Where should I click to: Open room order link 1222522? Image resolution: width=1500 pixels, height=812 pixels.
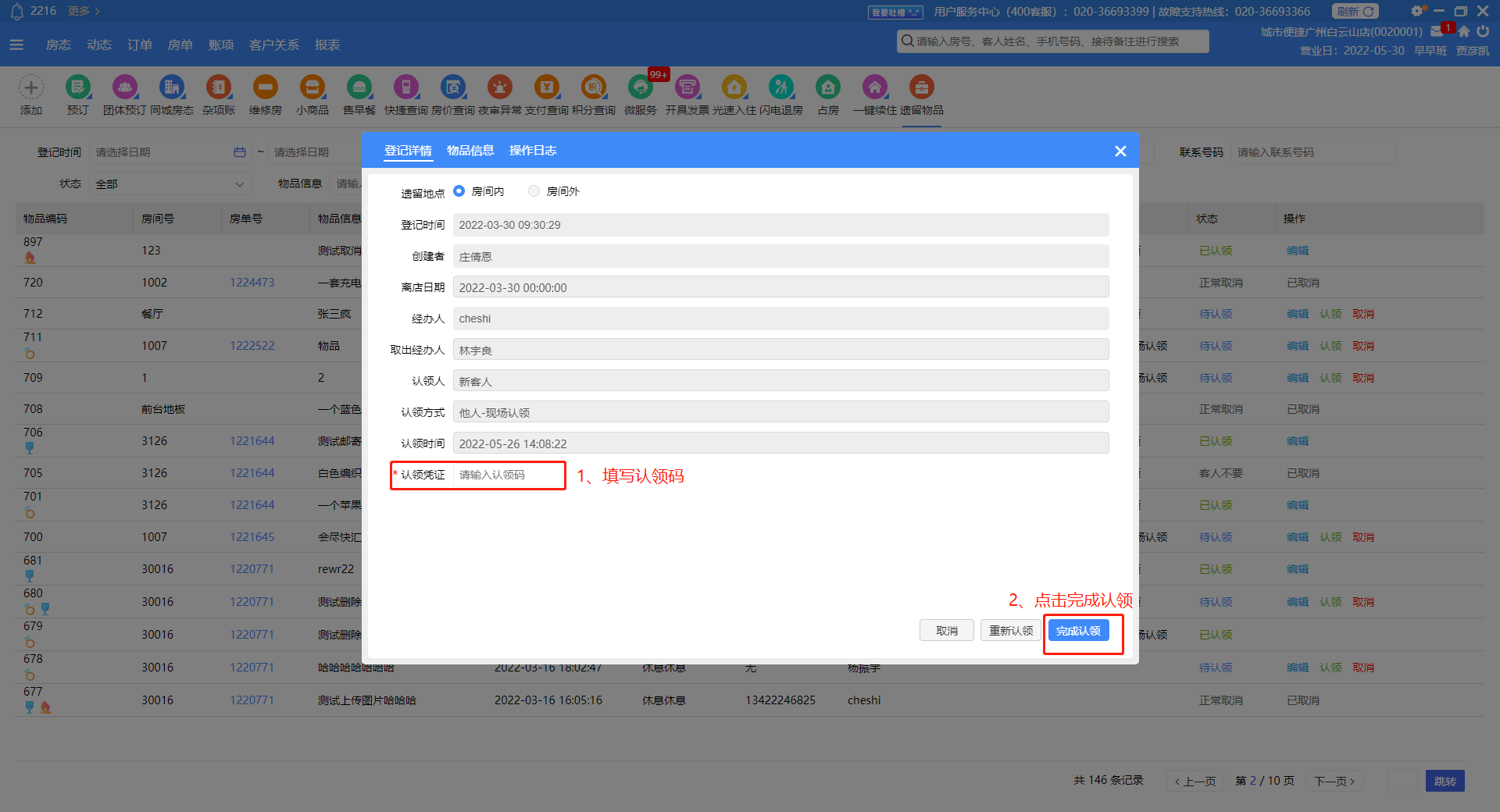click(252, 346)
